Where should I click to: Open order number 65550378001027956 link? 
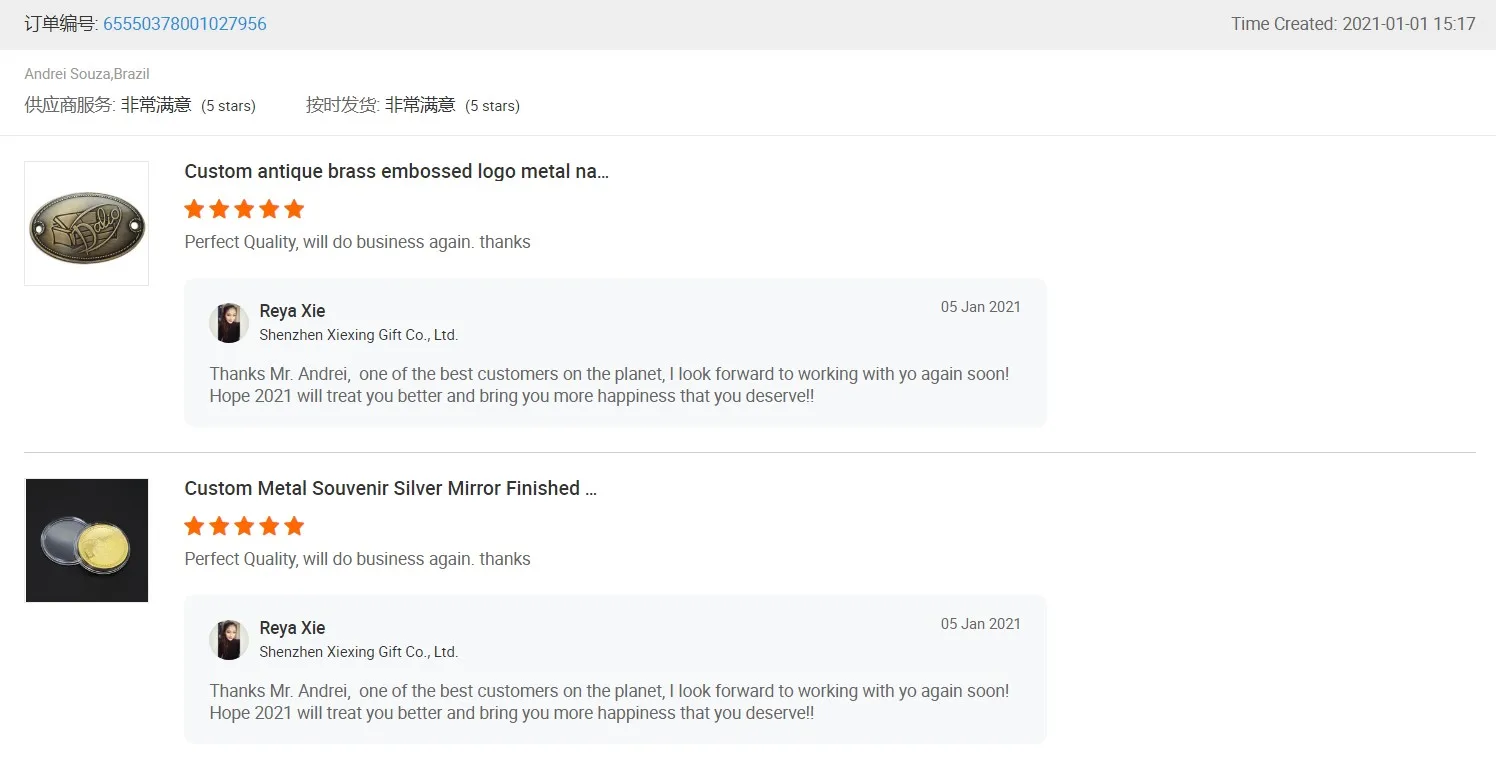(184, 24)
